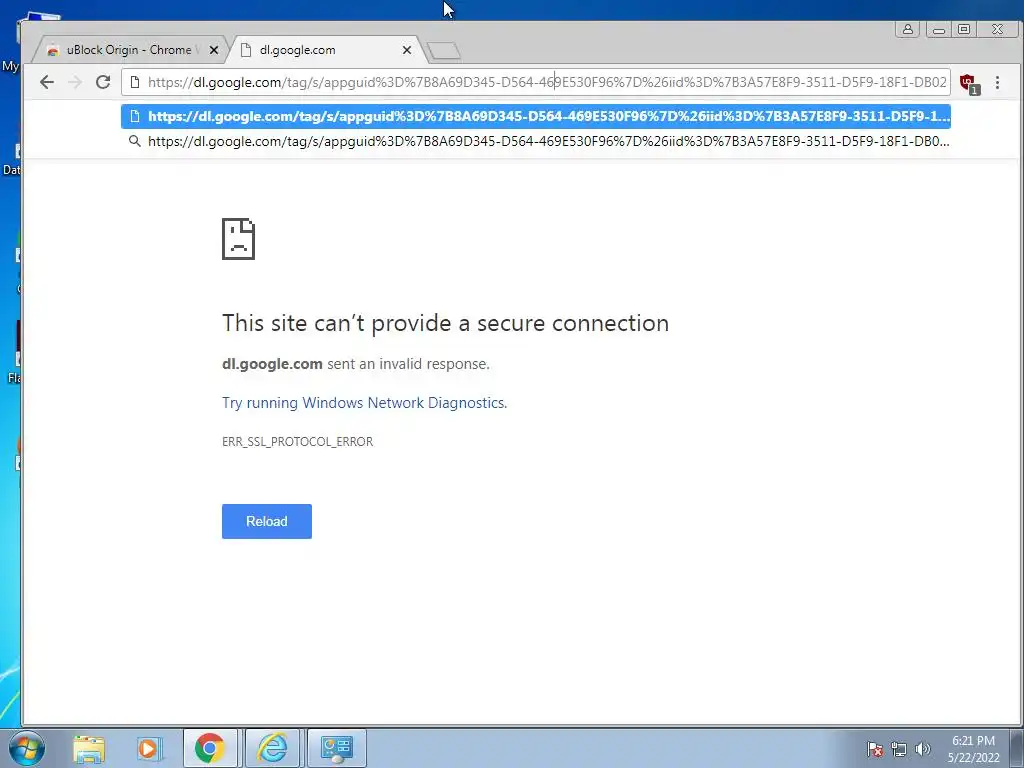This screenshot has height=768, width=1024.
Task: Reload the page using the toolbar refresh icon
Action: 103,82
